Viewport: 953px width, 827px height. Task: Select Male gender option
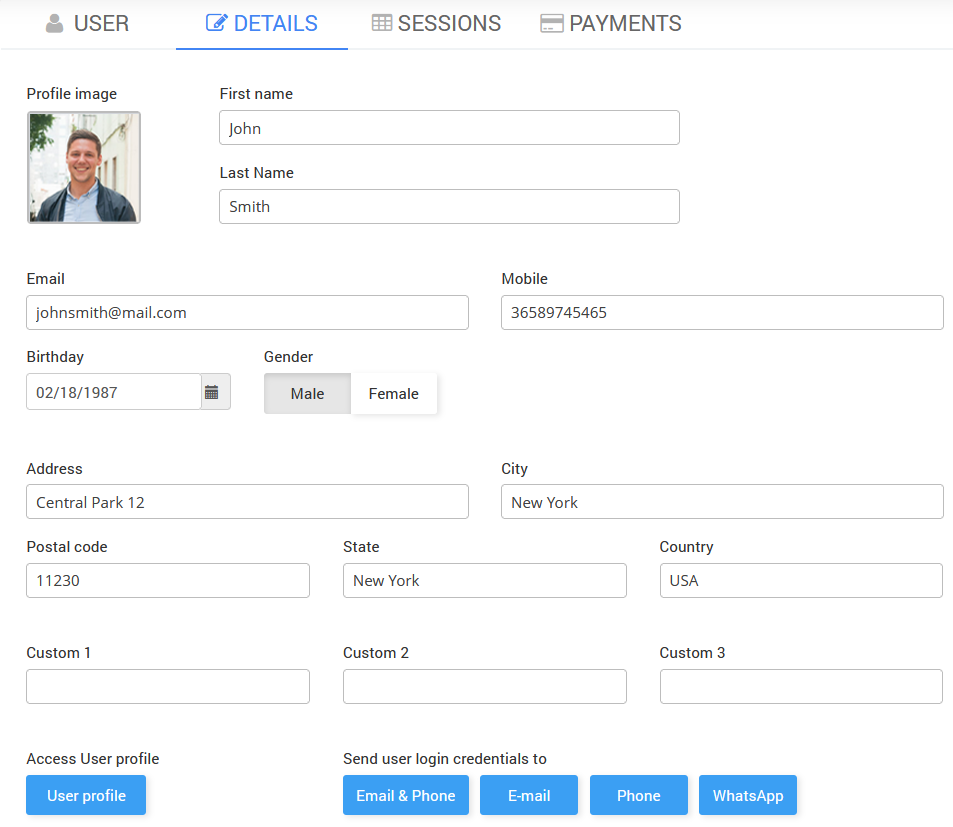pyautogui.click(x=307, y=394)
